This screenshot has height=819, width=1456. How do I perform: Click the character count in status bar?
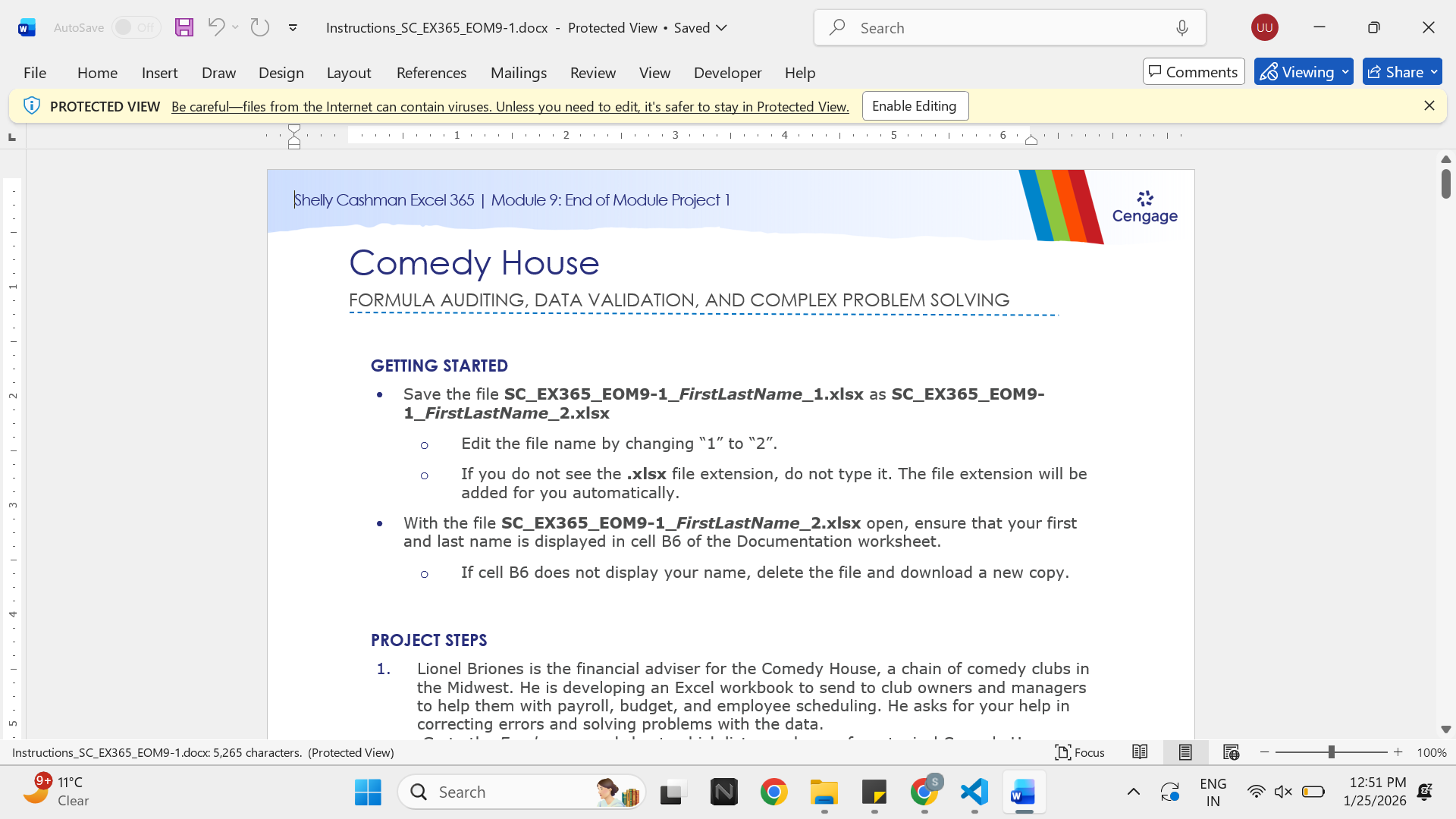coord(157,753)
